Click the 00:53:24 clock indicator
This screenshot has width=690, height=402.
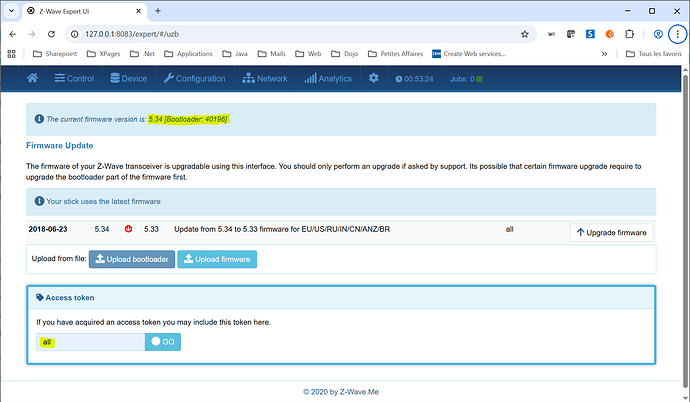pyautogui.click(x=414, y=79)
